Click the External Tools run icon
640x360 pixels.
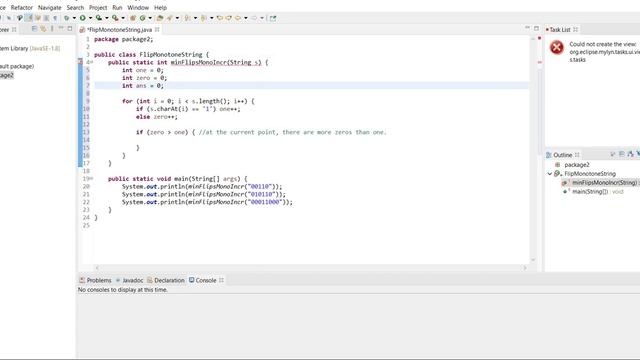(x=115, y=18)
